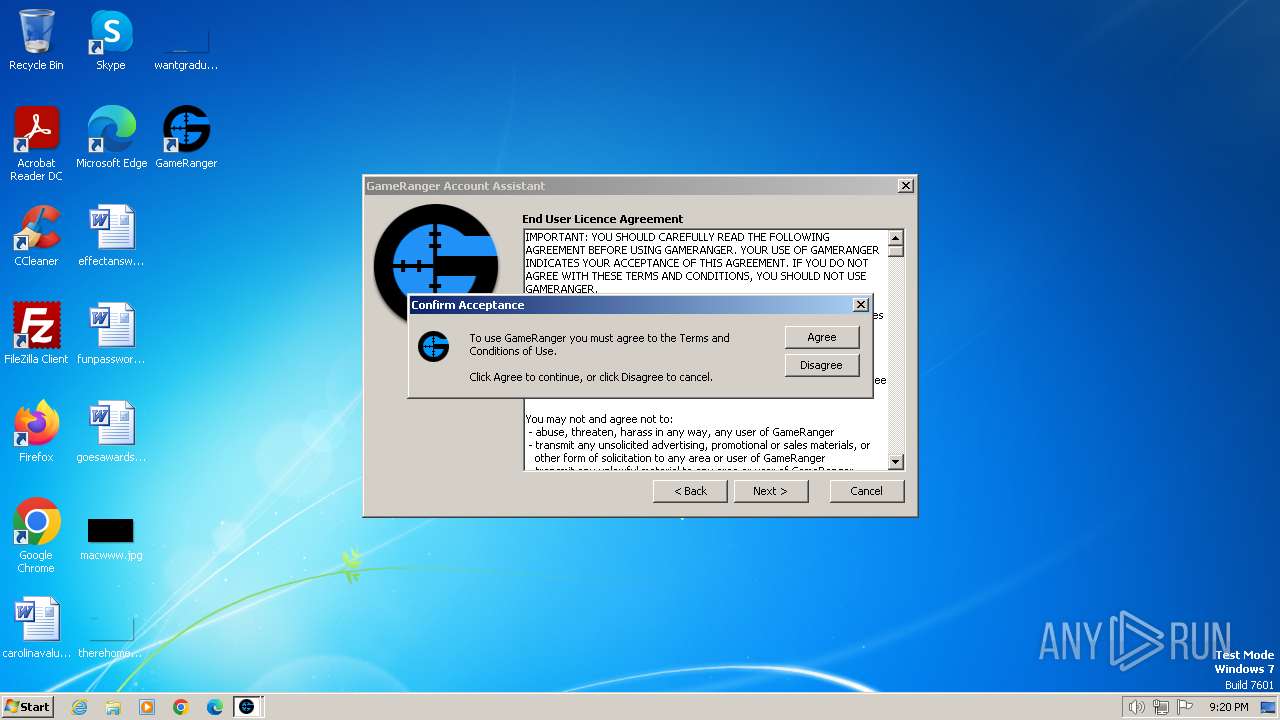Select the GameRanger taskbar button

(247, 707)
